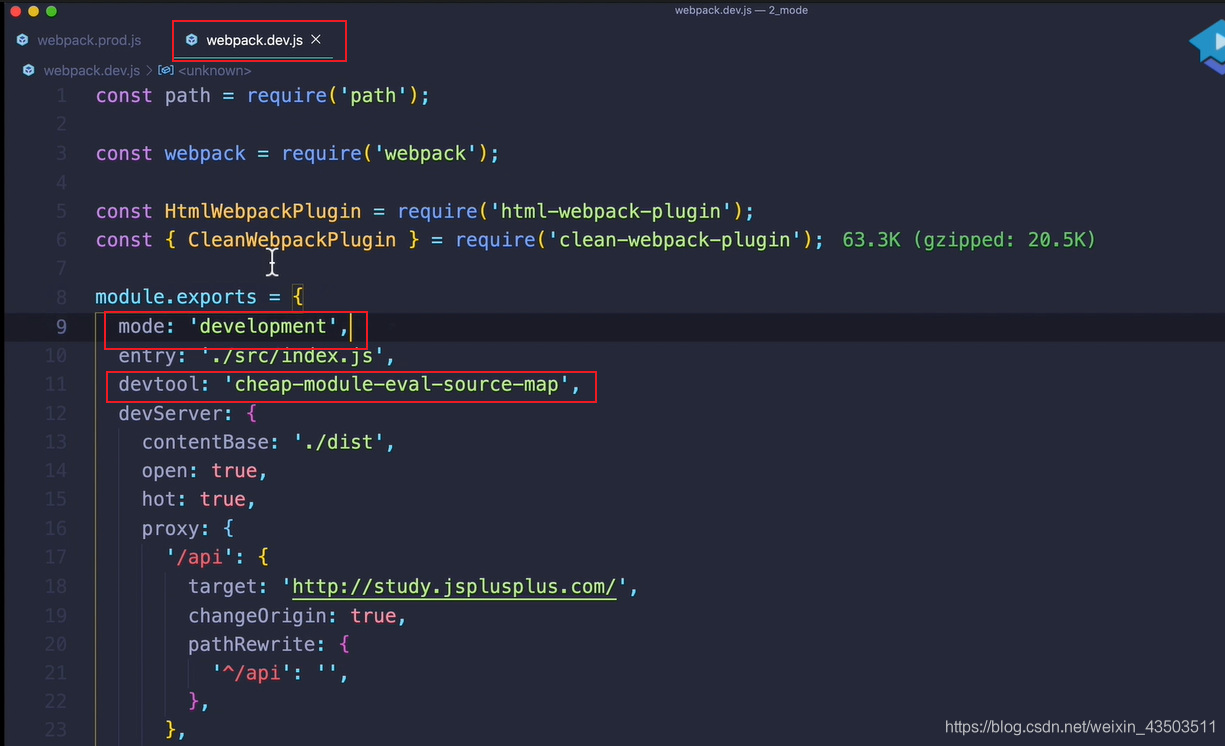
Task: Close the webpack.dev.js tab
Action: (316, 40)
